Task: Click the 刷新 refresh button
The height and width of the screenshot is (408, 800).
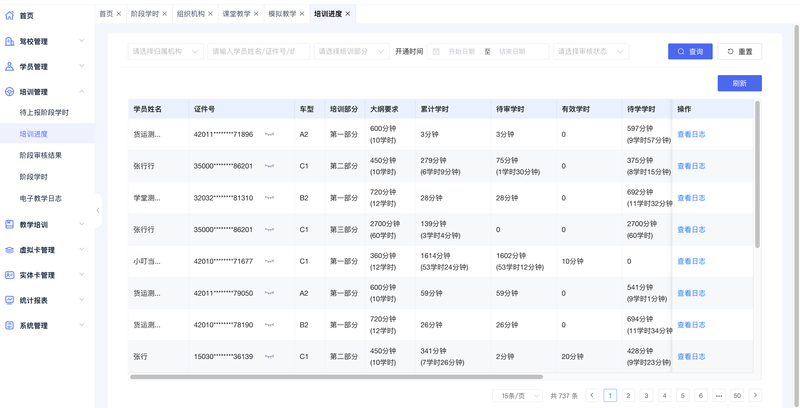Action: pos(740,83)
